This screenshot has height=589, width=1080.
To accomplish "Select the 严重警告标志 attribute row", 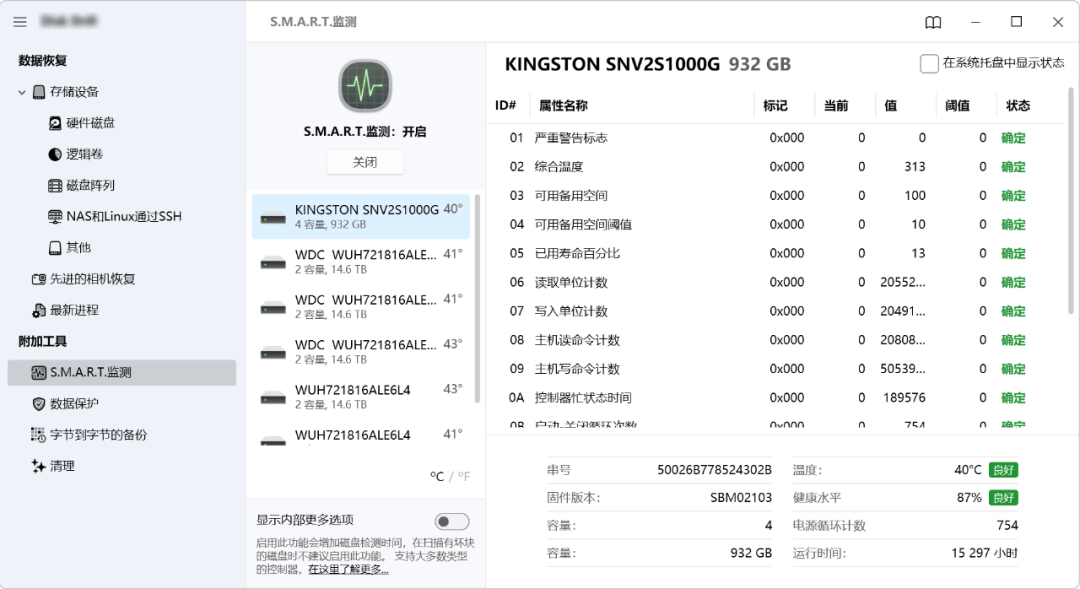I will (777, 138).
